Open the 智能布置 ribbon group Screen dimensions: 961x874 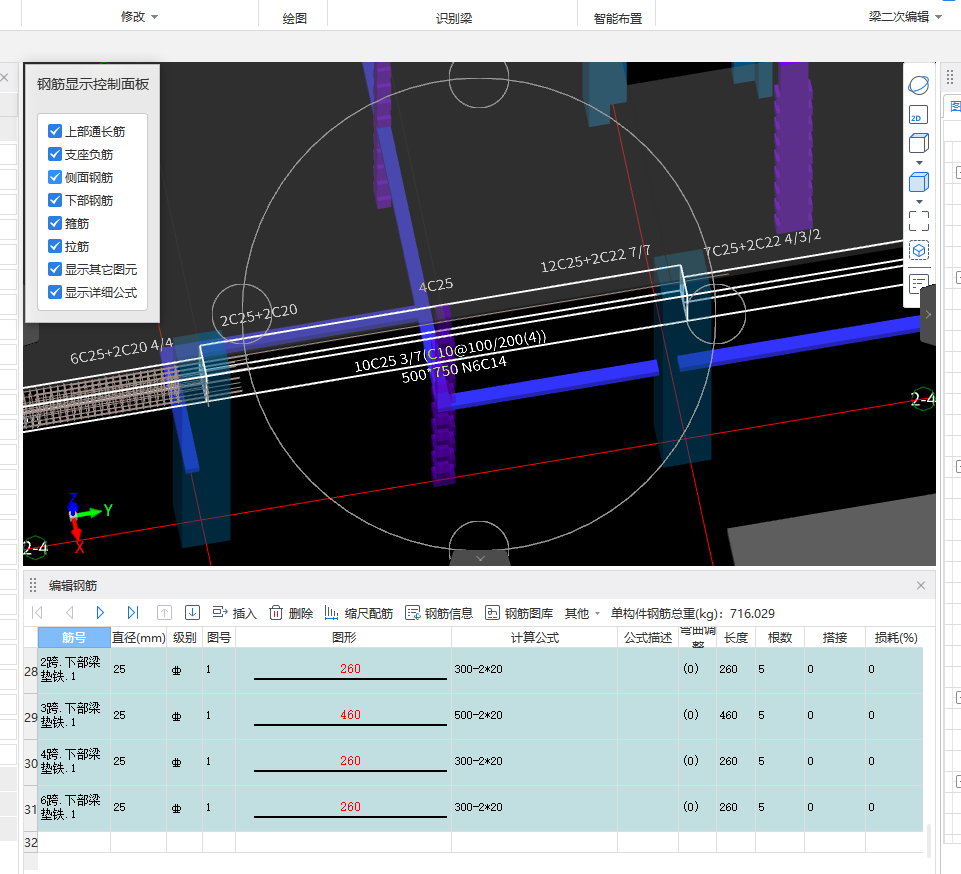tap(618, 18)
